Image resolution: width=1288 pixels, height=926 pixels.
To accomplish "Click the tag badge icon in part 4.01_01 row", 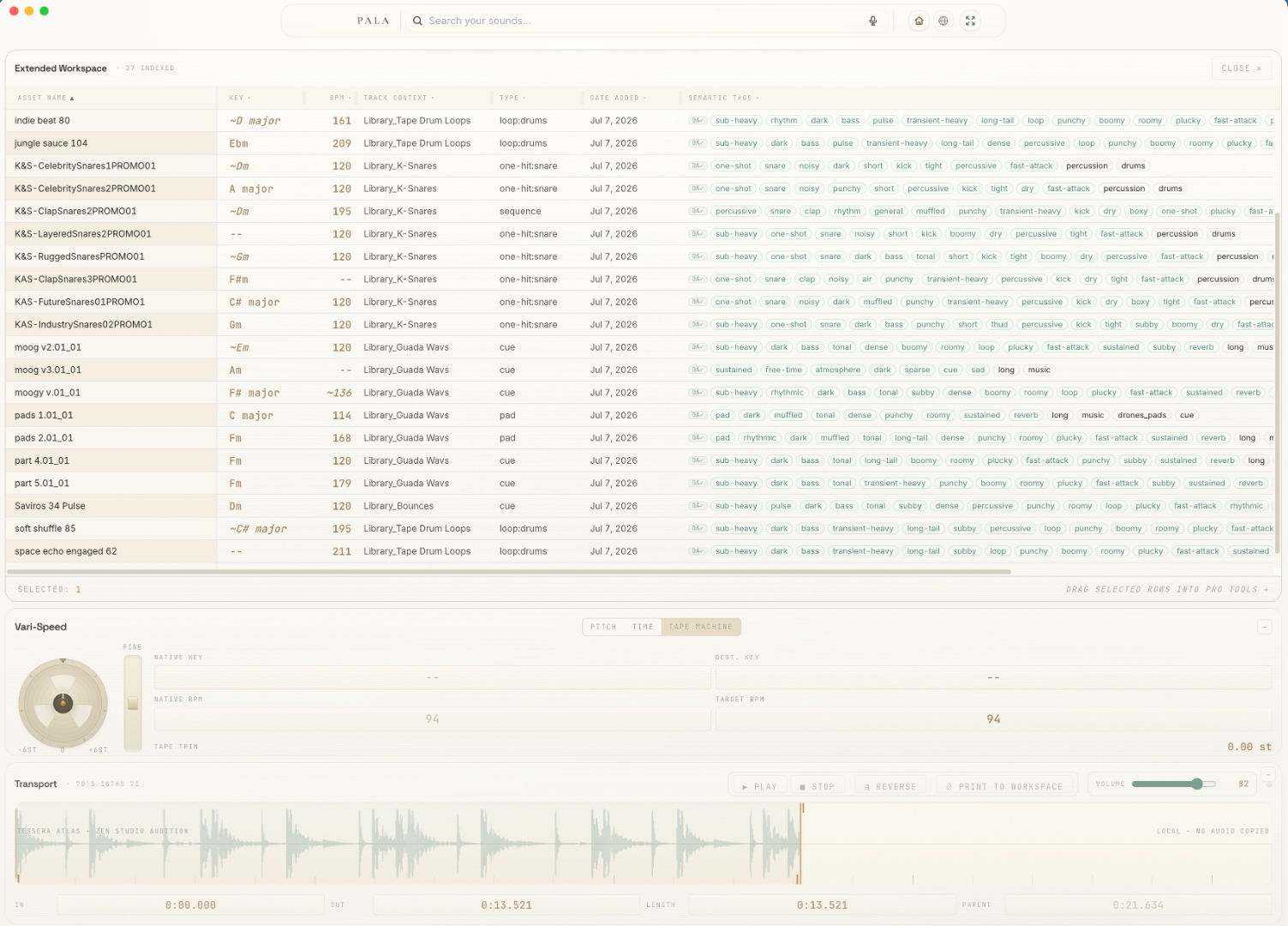I will click(x=698, y=460).
